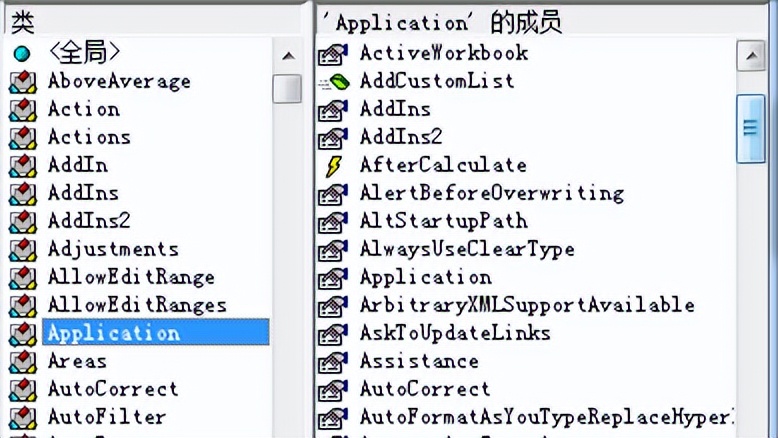Image resolution: width=778 pixels, height=438 pixels.
Task: Select the Actions class
Action: 89,137
